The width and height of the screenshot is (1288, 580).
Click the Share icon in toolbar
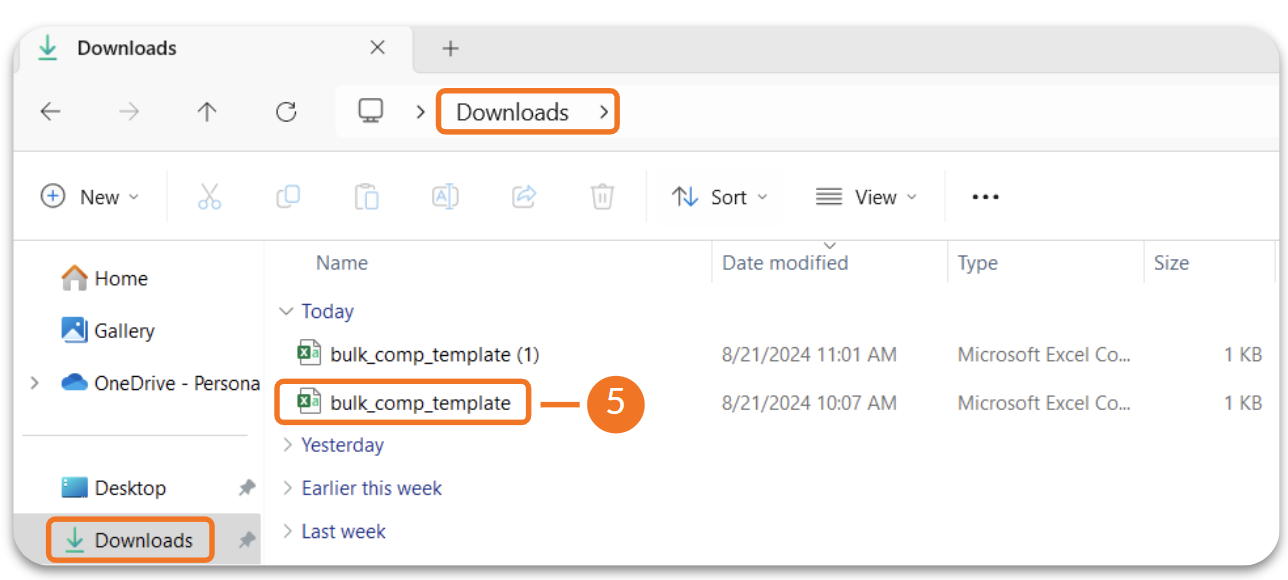[524, 197]
